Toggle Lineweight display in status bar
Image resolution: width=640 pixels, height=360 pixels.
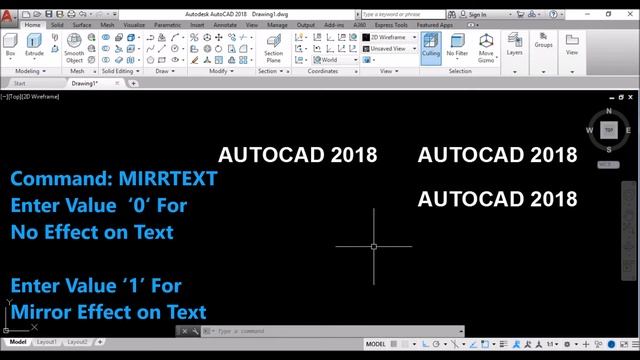(x=503, y=344)
